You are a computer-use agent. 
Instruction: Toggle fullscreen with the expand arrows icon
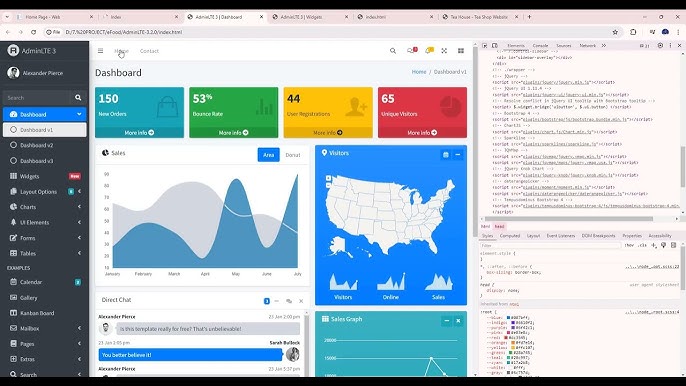pos(444,51)
